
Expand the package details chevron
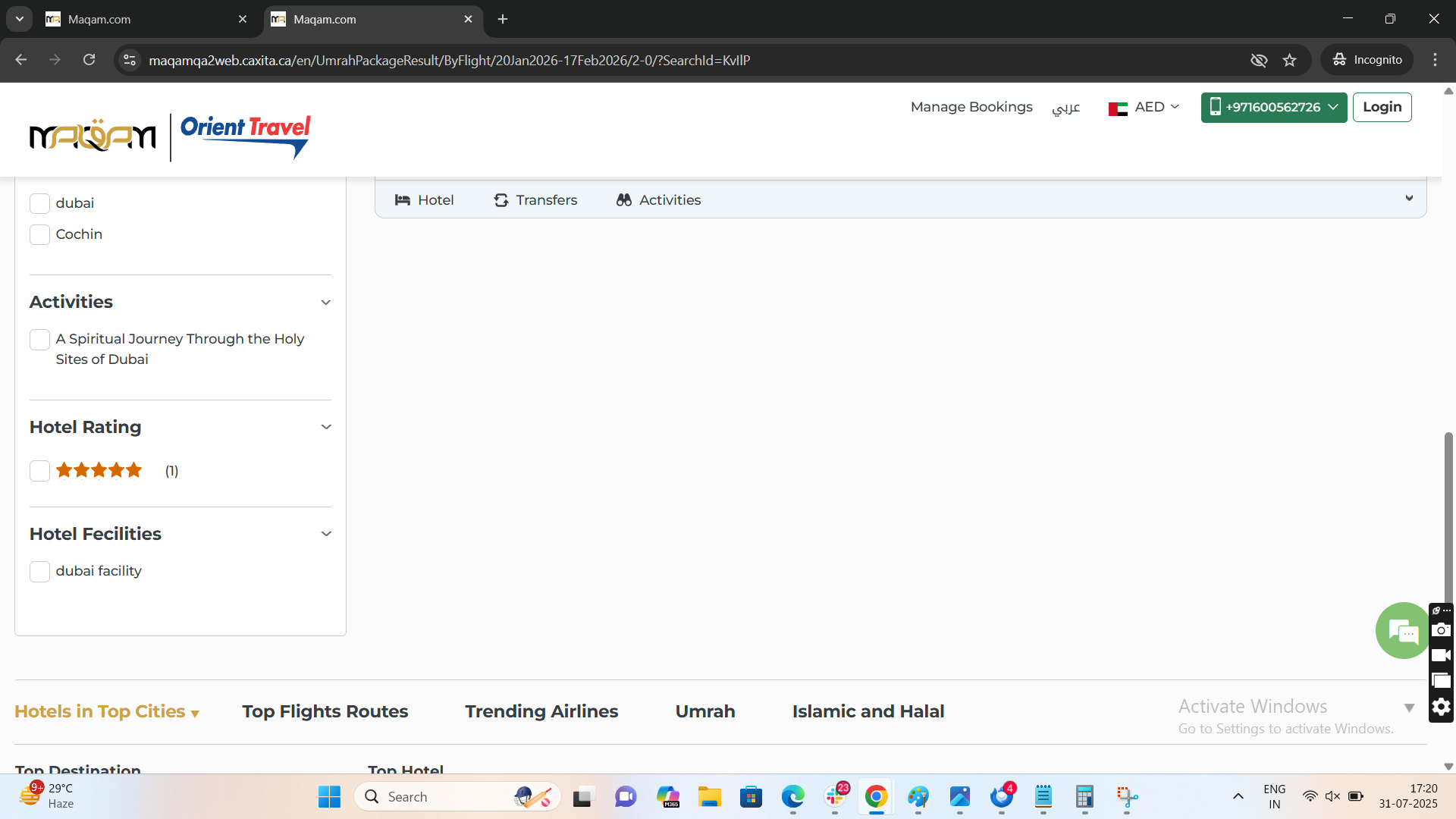tap(1409, 199)
